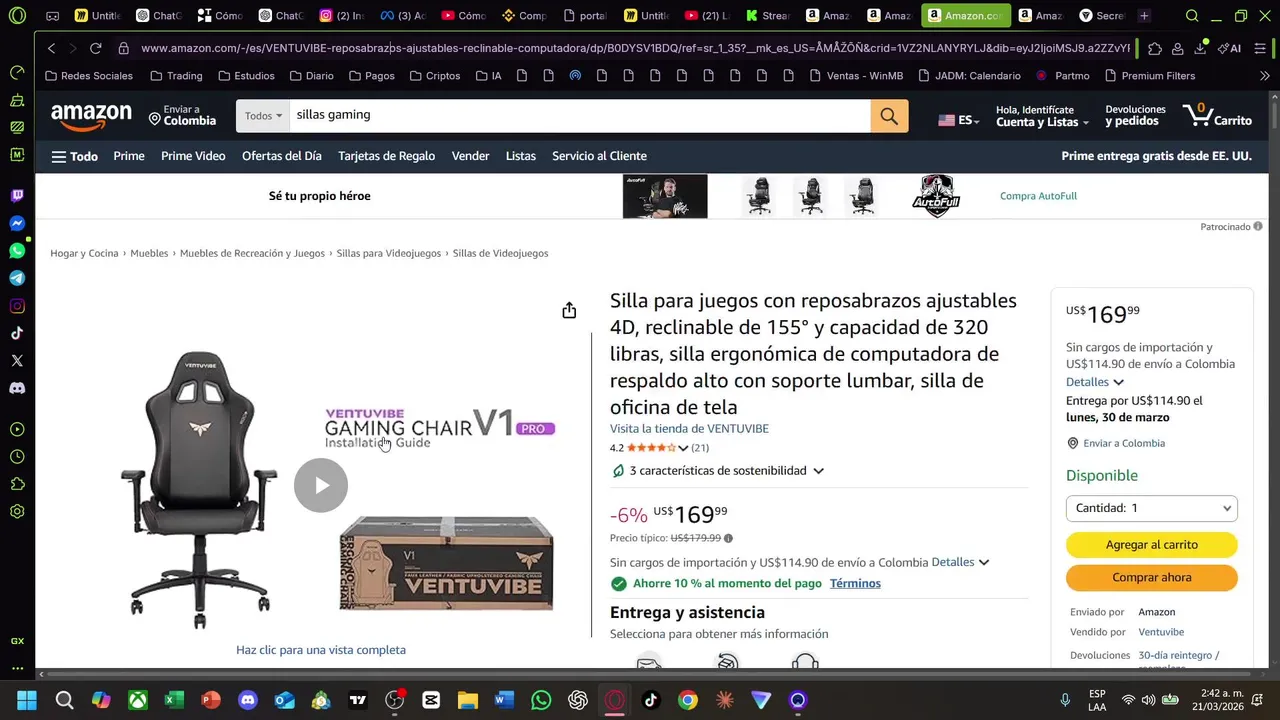Open the sidebar settings gear

[17, 511]
